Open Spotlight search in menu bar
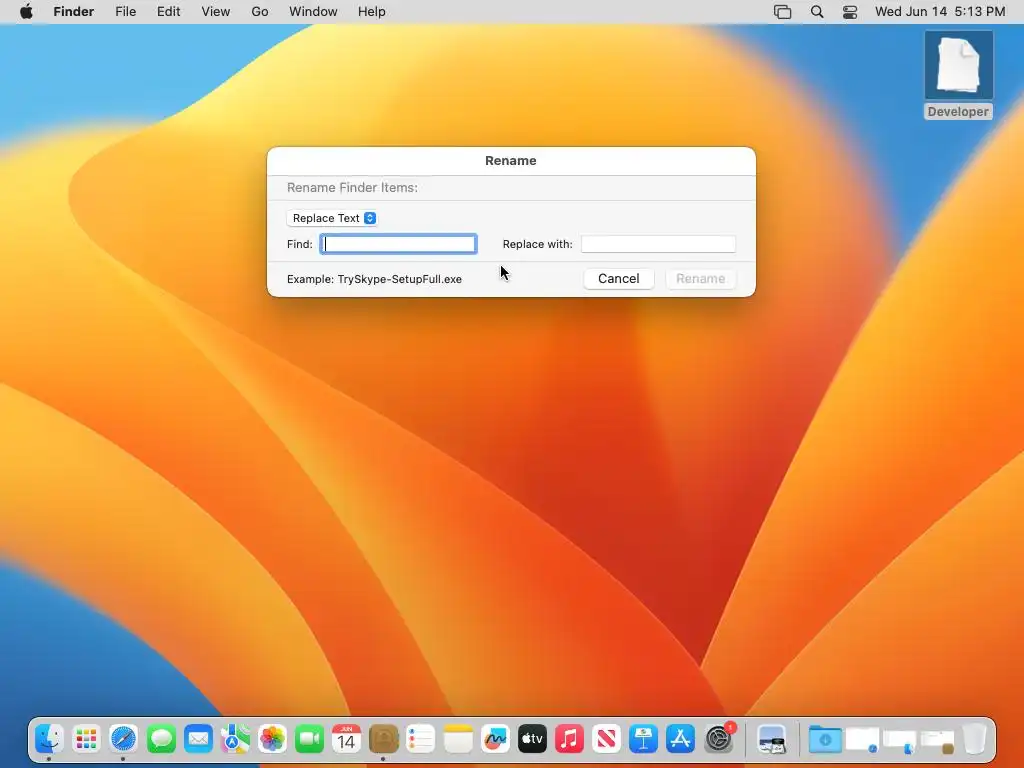Viewport: 1024px width, 768px height. point(817,12)
